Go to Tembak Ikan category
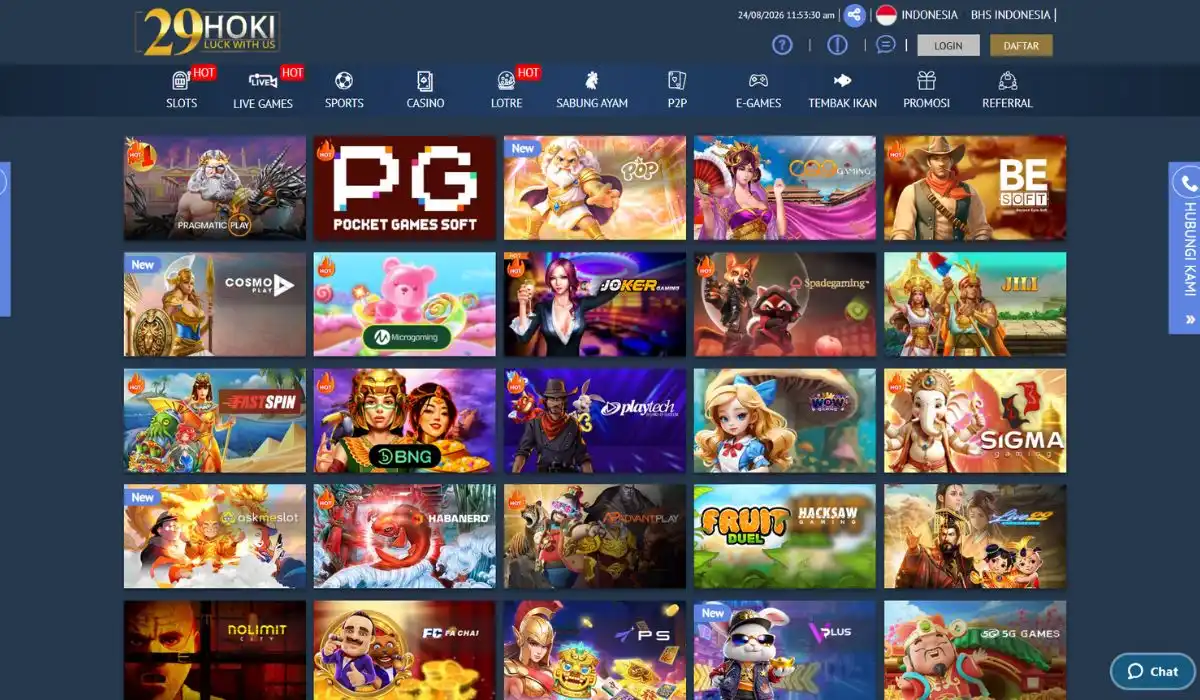Viewport: 1200px width, 700px height. pos(842,90)
